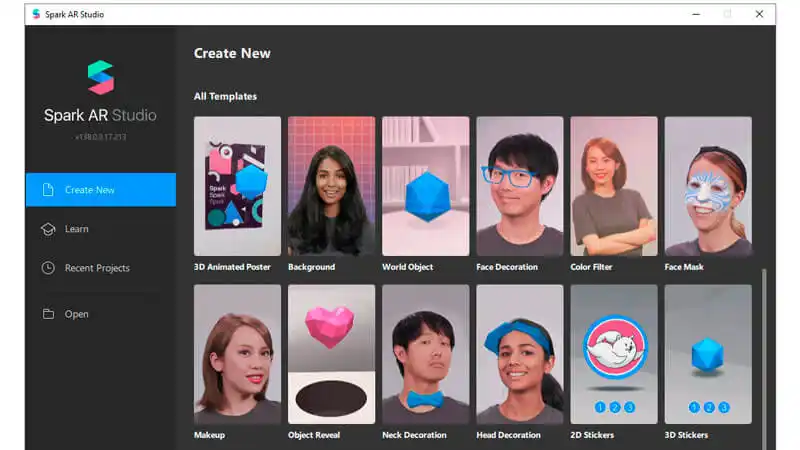
Task: Click the 2D Stickers label
Action: click(x=592, y=435)
